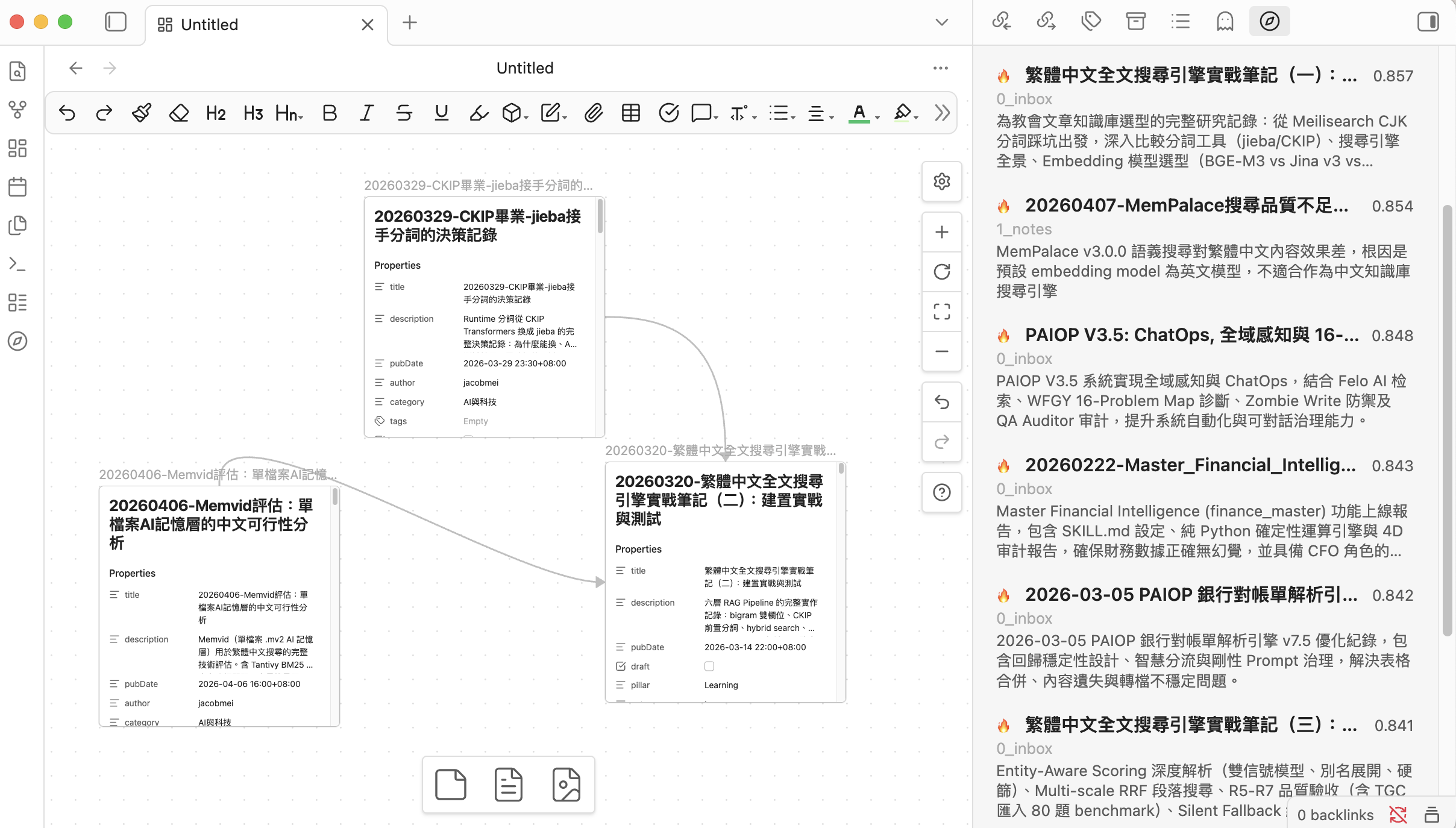1456x828 pixels.
Task: Open the checklist icon in left ribbon
Action: tap(17, 303)
